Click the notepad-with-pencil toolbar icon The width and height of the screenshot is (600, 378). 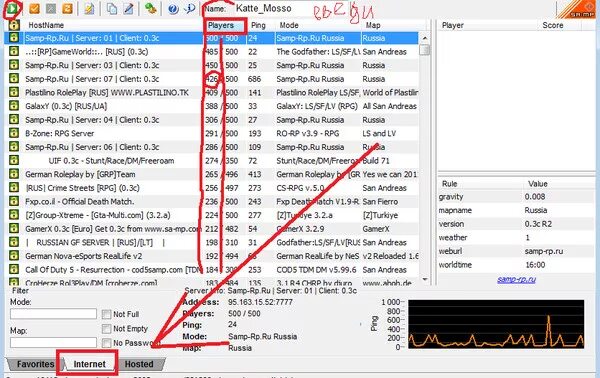pos(89,8)
